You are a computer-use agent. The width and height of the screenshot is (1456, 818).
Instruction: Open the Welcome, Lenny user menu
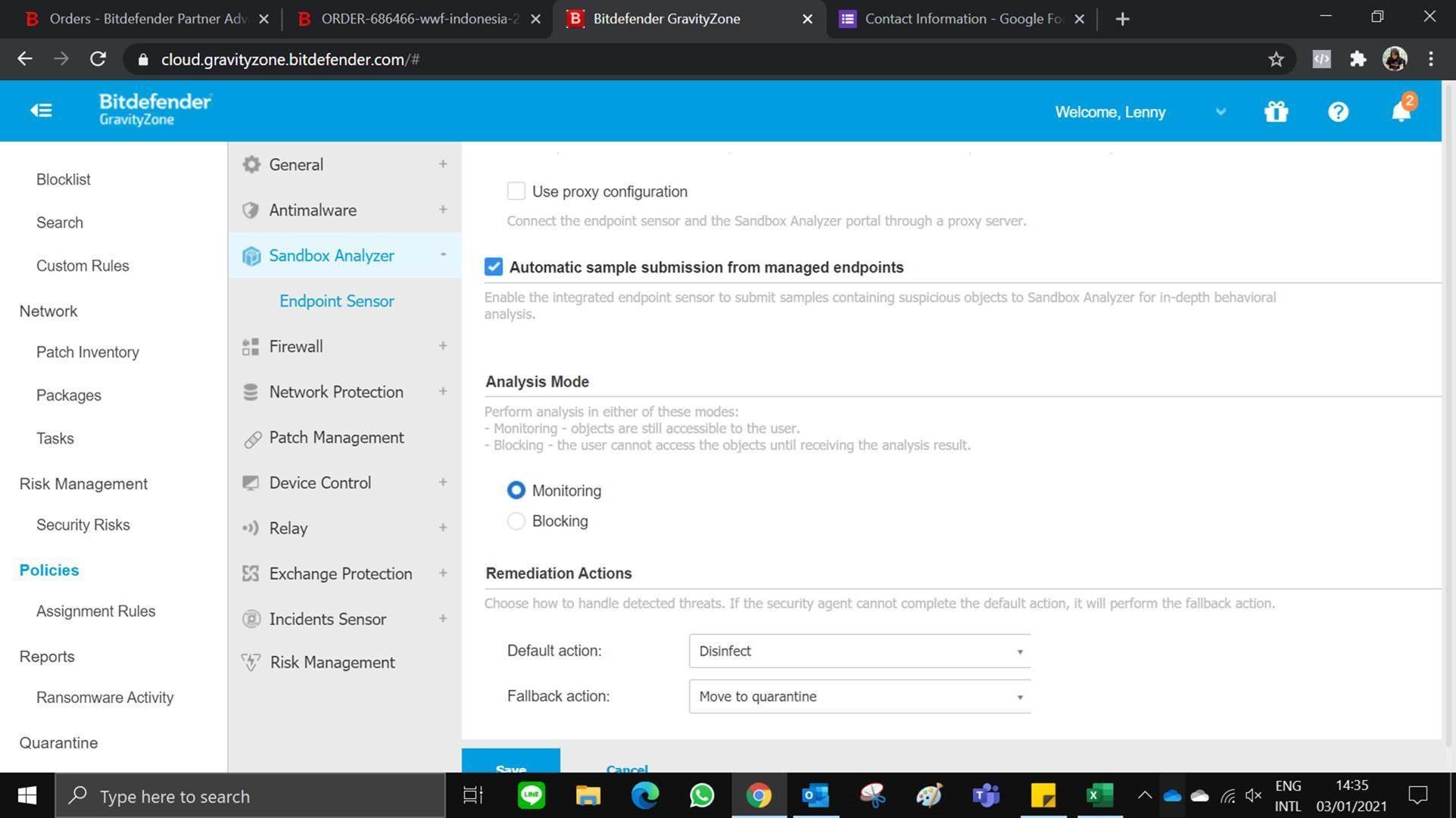pos(1140,112)
